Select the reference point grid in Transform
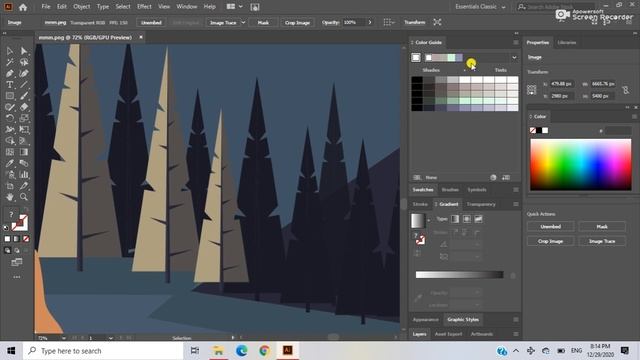Image resolution: width=640 pixels, height=360 pixels. tap(531, 90)
